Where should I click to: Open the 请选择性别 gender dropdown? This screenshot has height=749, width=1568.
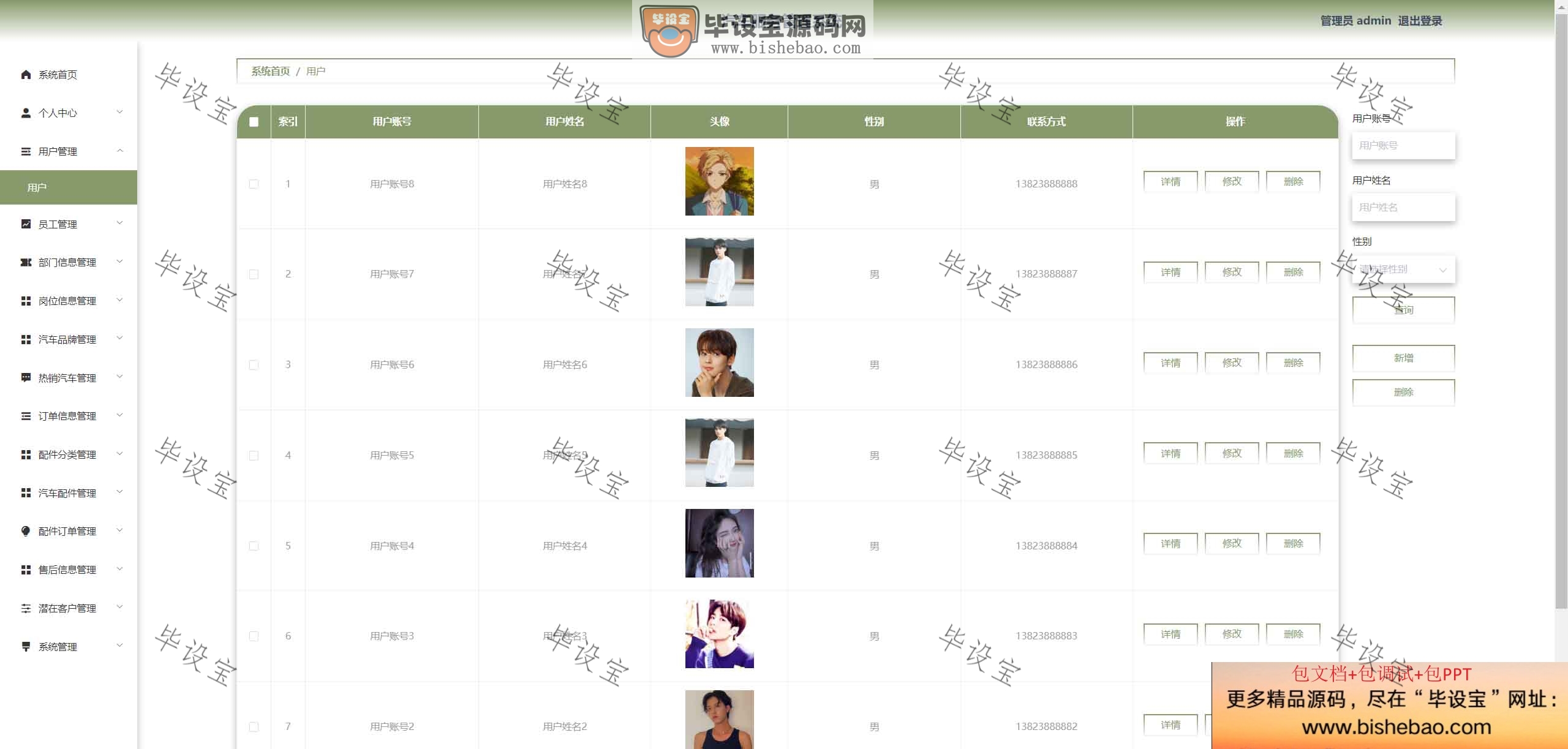1403,269
